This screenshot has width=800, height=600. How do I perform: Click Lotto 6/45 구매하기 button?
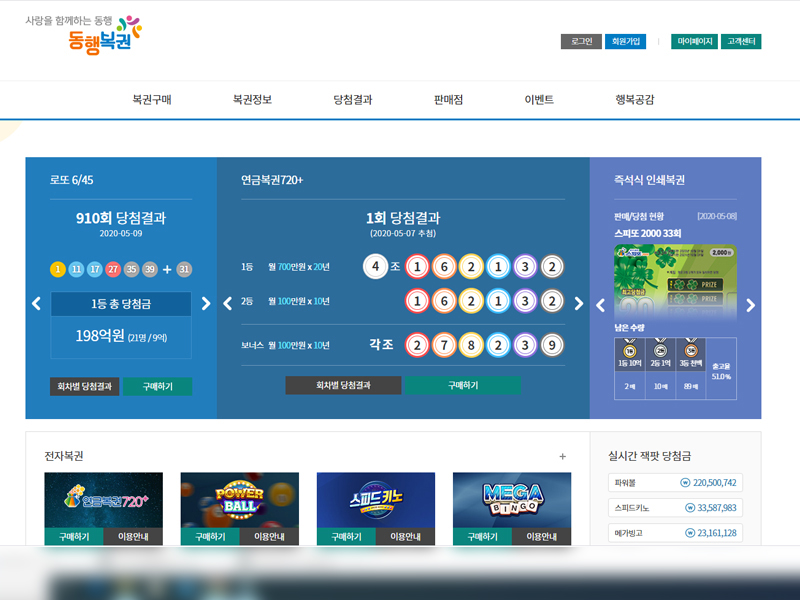(158, 386)
